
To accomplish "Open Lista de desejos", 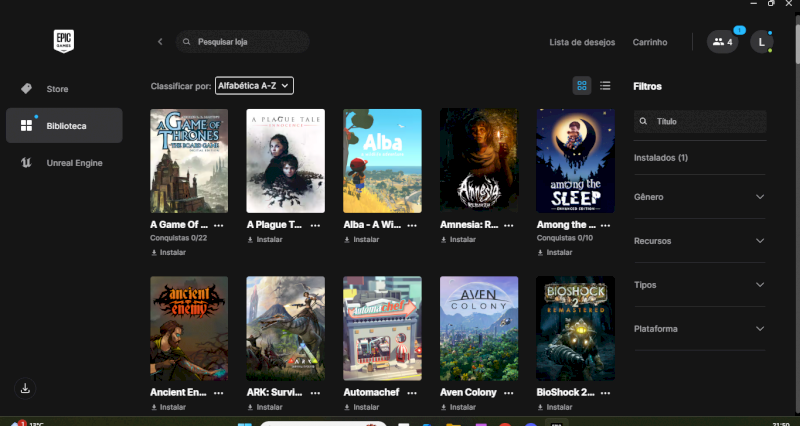I will tap(582, 42).
